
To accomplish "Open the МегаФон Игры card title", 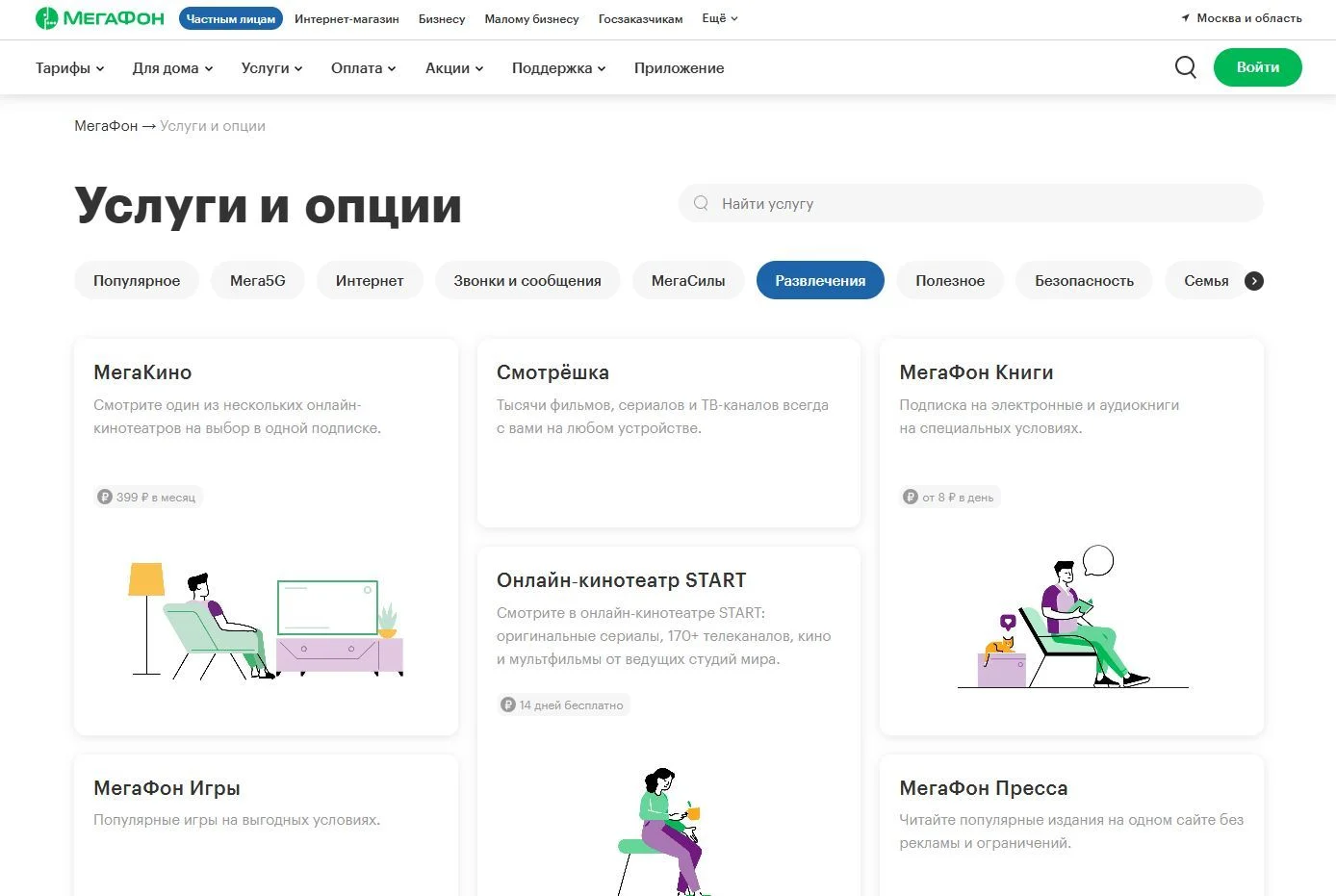I will (x=167, y=788).
